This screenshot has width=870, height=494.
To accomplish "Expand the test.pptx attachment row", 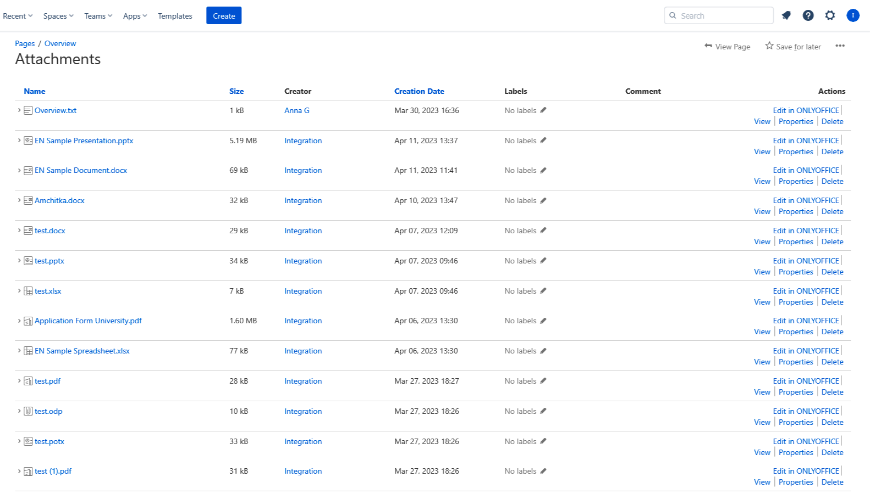I will 18,261.
